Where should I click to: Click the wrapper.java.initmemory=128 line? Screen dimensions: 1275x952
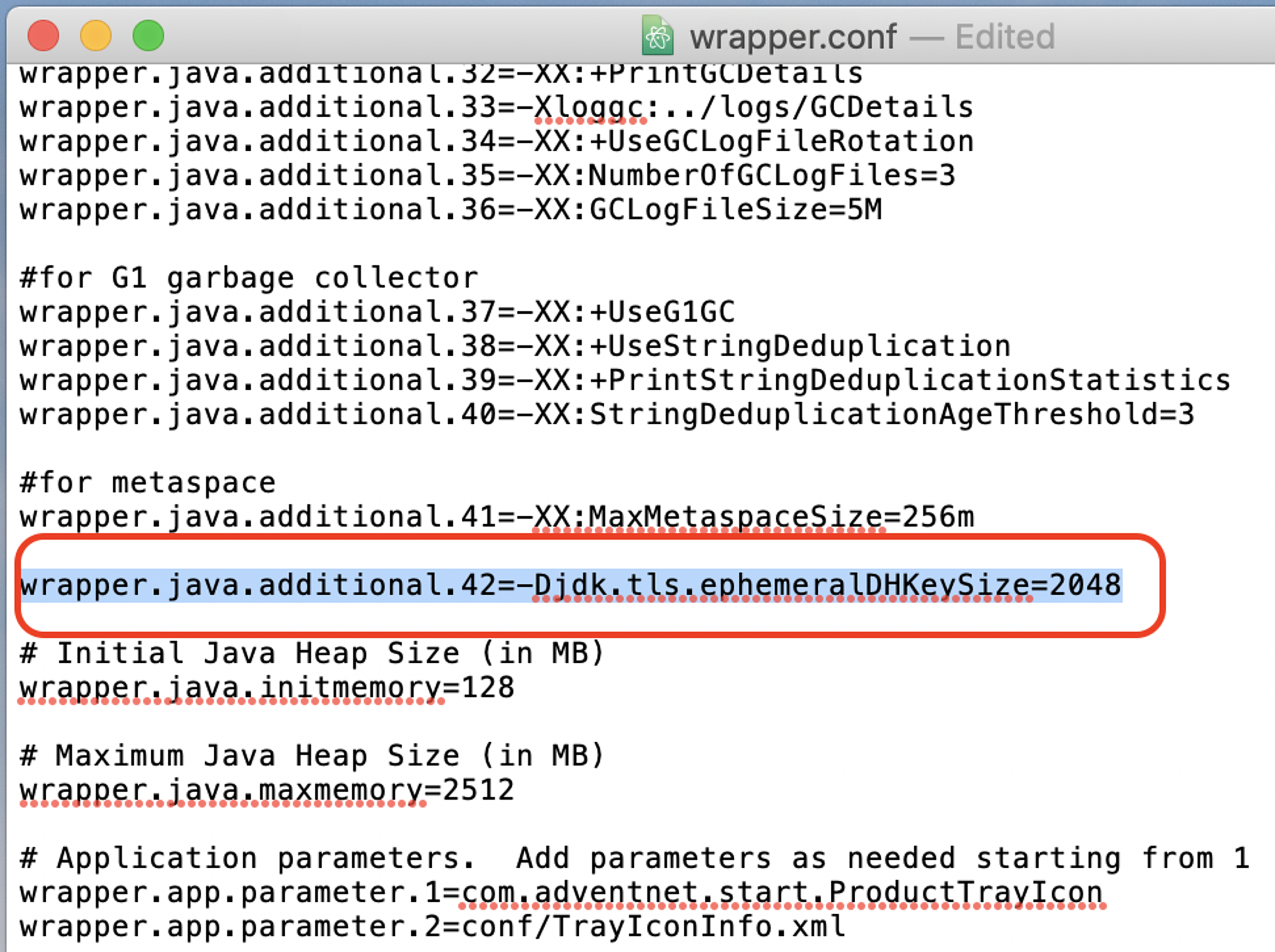click(267, 688)
